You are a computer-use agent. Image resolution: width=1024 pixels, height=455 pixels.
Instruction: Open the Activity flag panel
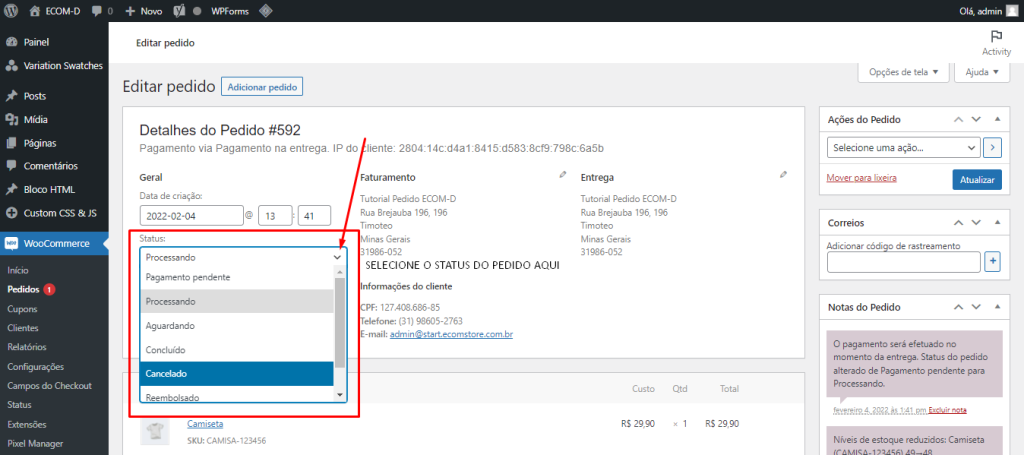coord(997,43)
